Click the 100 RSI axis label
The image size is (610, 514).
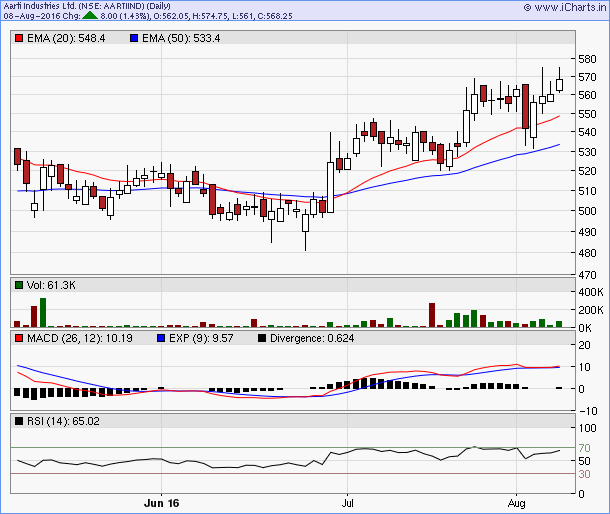point(587,428)
